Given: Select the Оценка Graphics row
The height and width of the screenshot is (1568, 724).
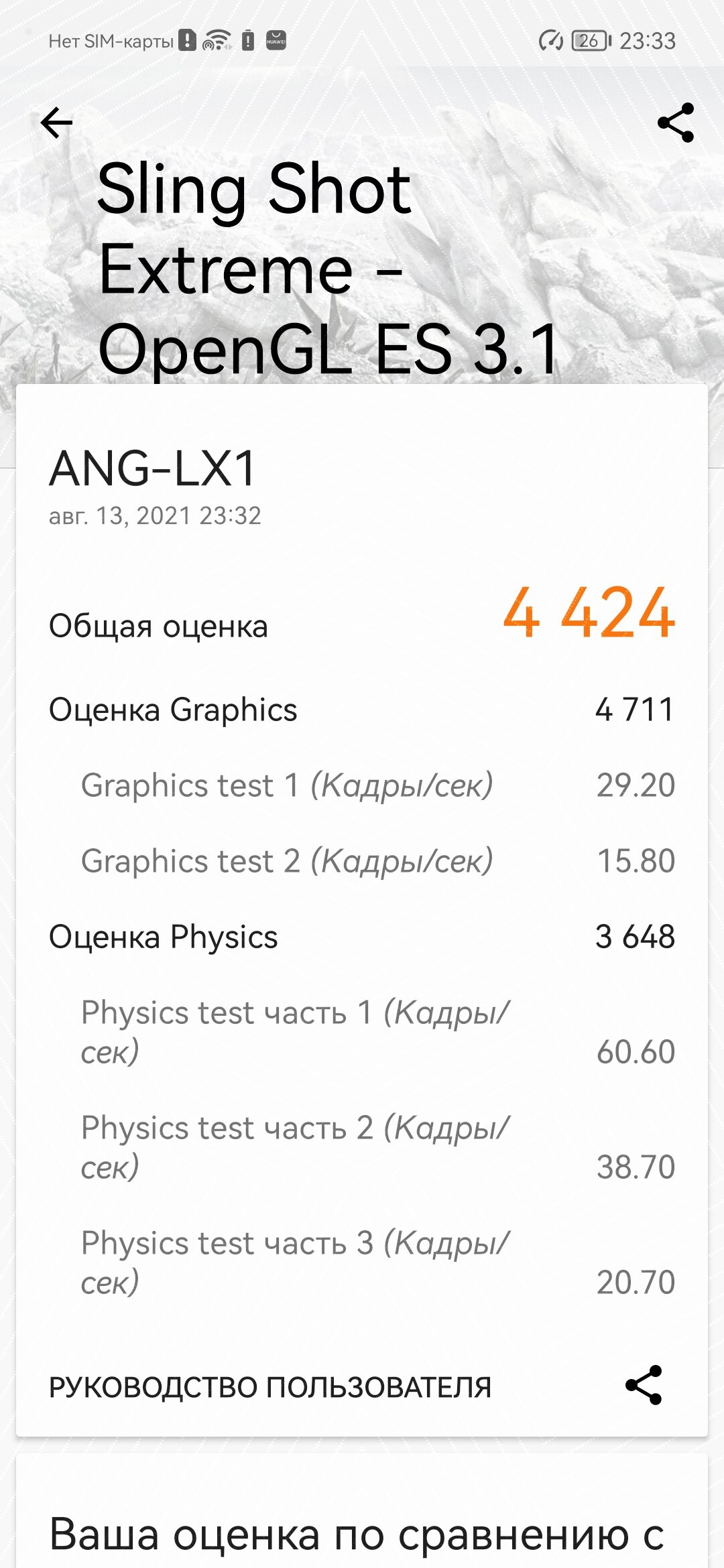Looking at the screenshot, I should pyautogui.click(x=362, y=710).
